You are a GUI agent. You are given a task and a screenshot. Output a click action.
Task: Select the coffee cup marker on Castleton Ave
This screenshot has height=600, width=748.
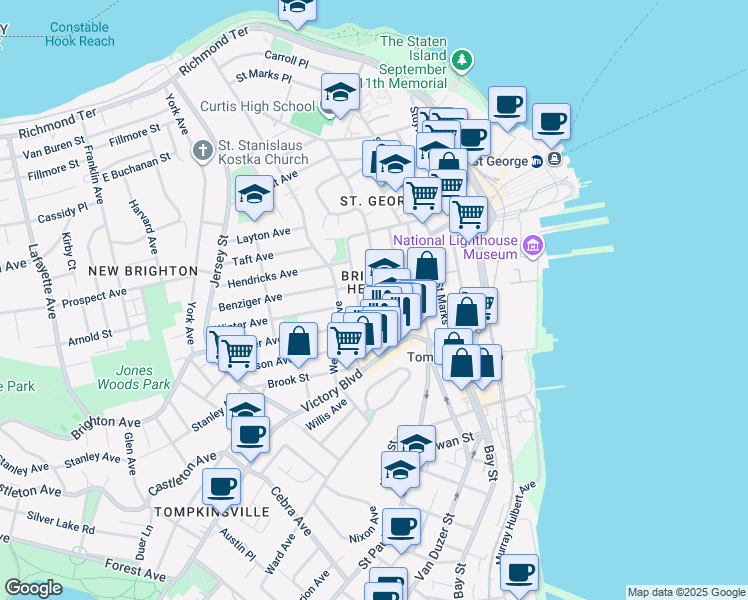pyautogui.click(x=250, y=436)
